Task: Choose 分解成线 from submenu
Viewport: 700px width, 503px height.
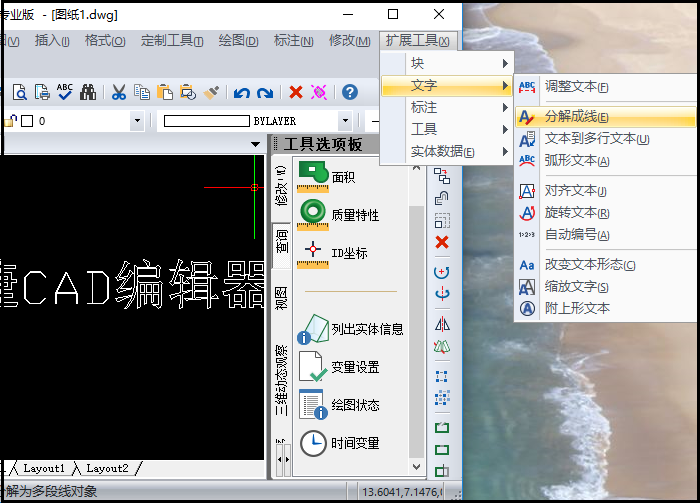Action: 606,117
